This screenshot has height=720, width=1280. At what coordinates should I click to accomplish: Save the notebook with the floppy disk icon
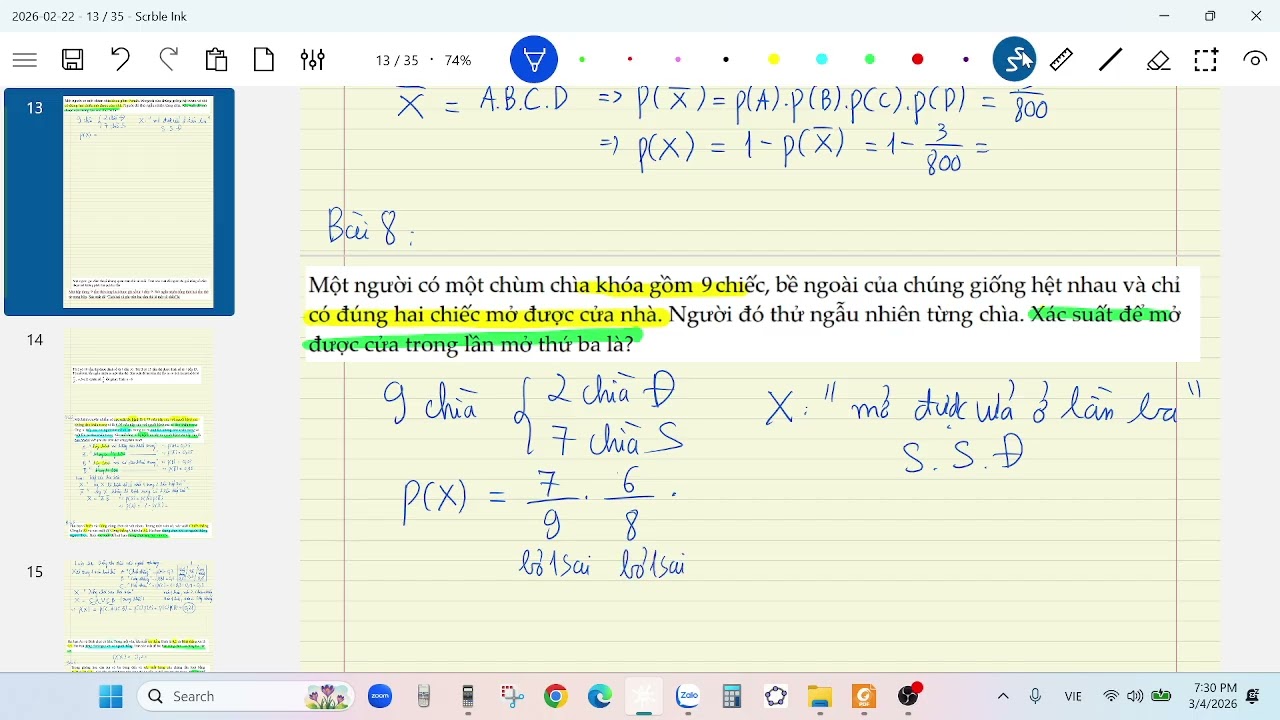pos(73,60)
